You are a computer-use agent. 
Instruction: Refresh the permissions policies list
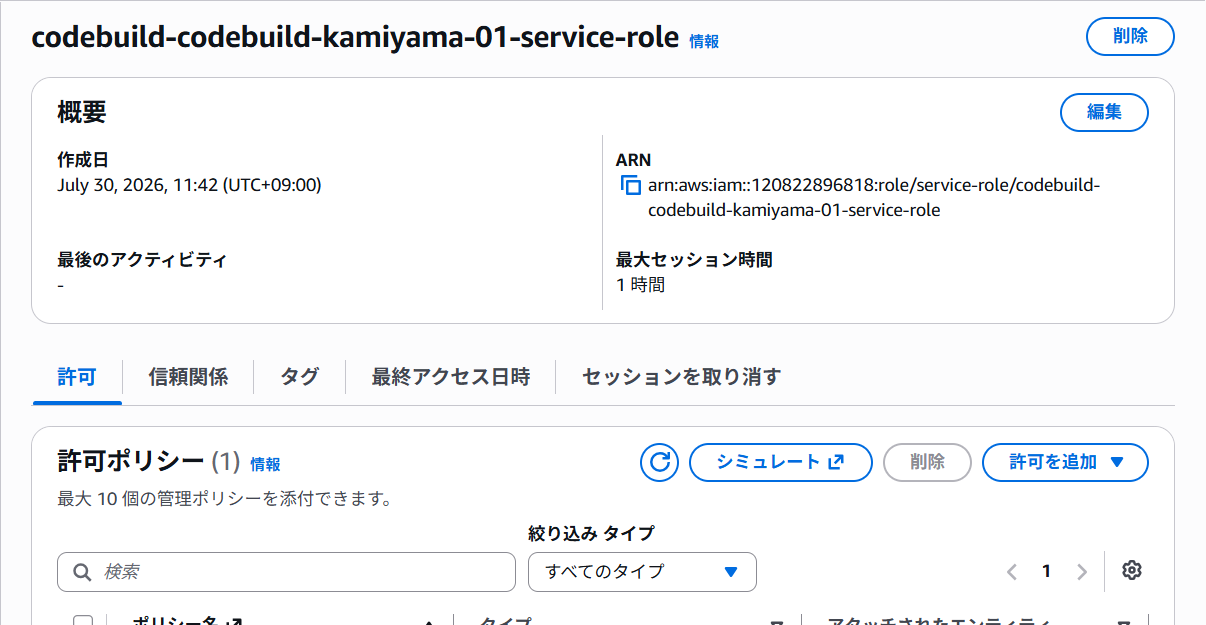pyautogui.click(x=659, y=462)
